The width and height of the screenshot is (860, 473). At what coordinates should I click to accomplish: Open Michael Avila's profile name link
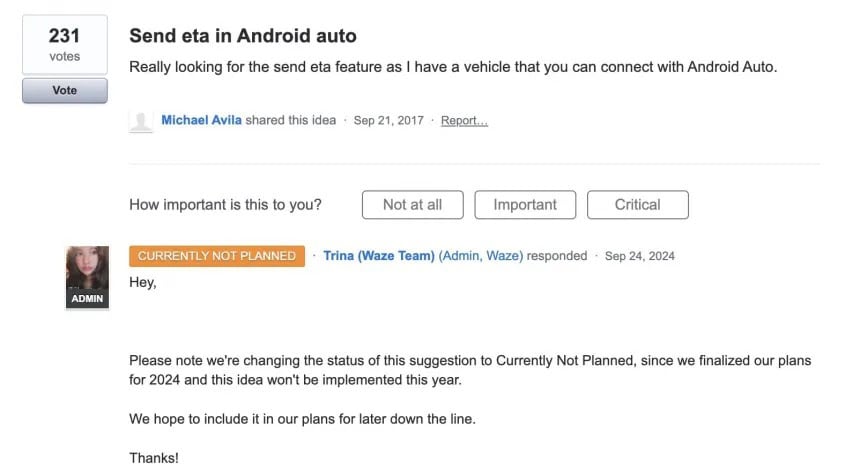[x=201, y=121]
